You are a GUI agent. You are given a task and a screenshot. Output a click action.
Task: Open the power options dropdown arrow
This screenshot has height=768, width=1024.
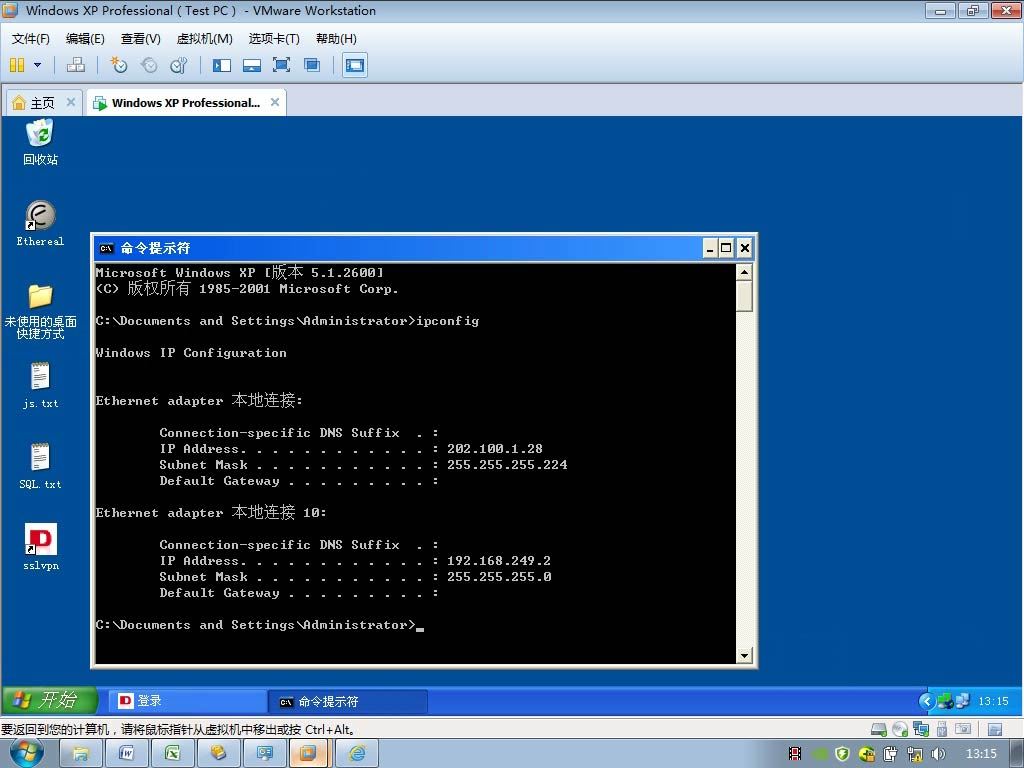click(x=37, y=65)
